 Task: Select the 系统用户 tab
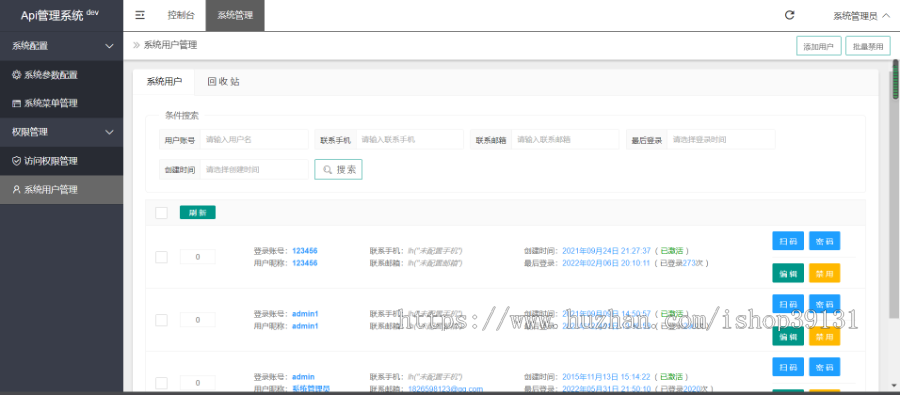pos(164,82)
